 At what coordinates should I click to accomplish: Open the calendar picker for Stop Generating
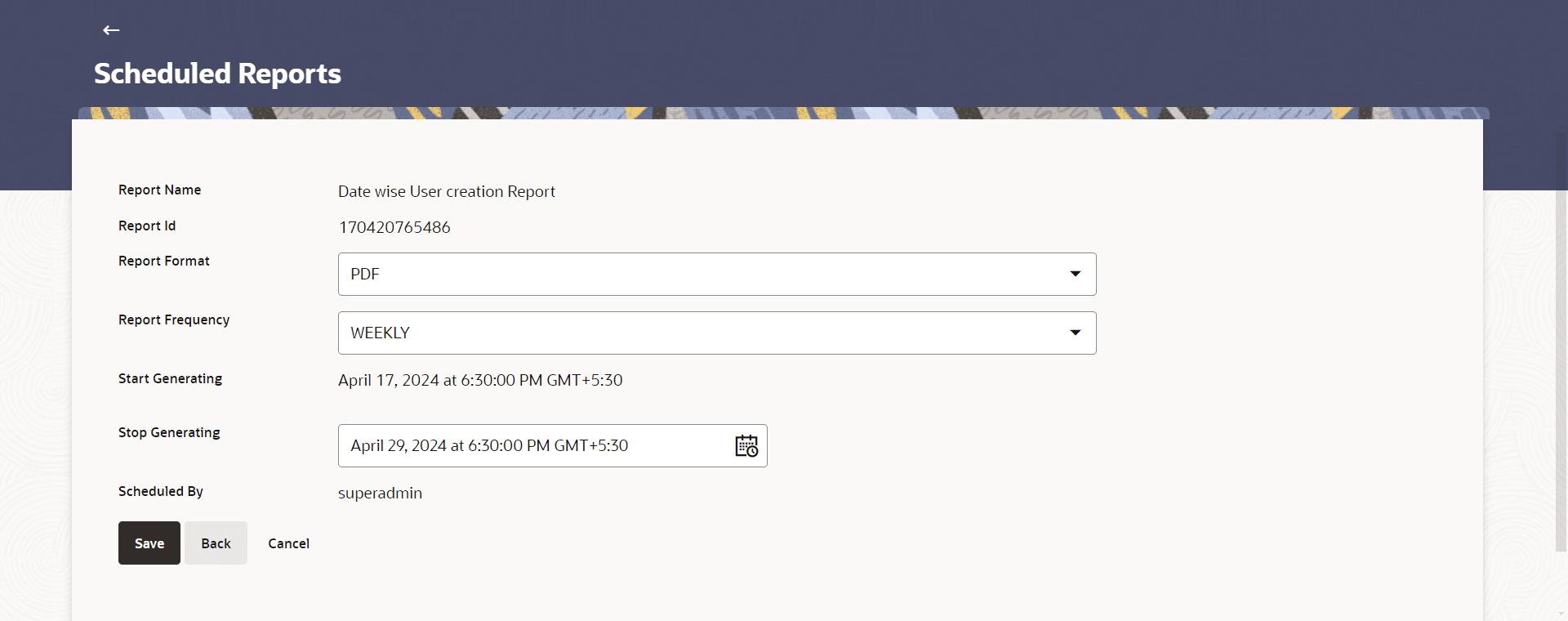746,446
